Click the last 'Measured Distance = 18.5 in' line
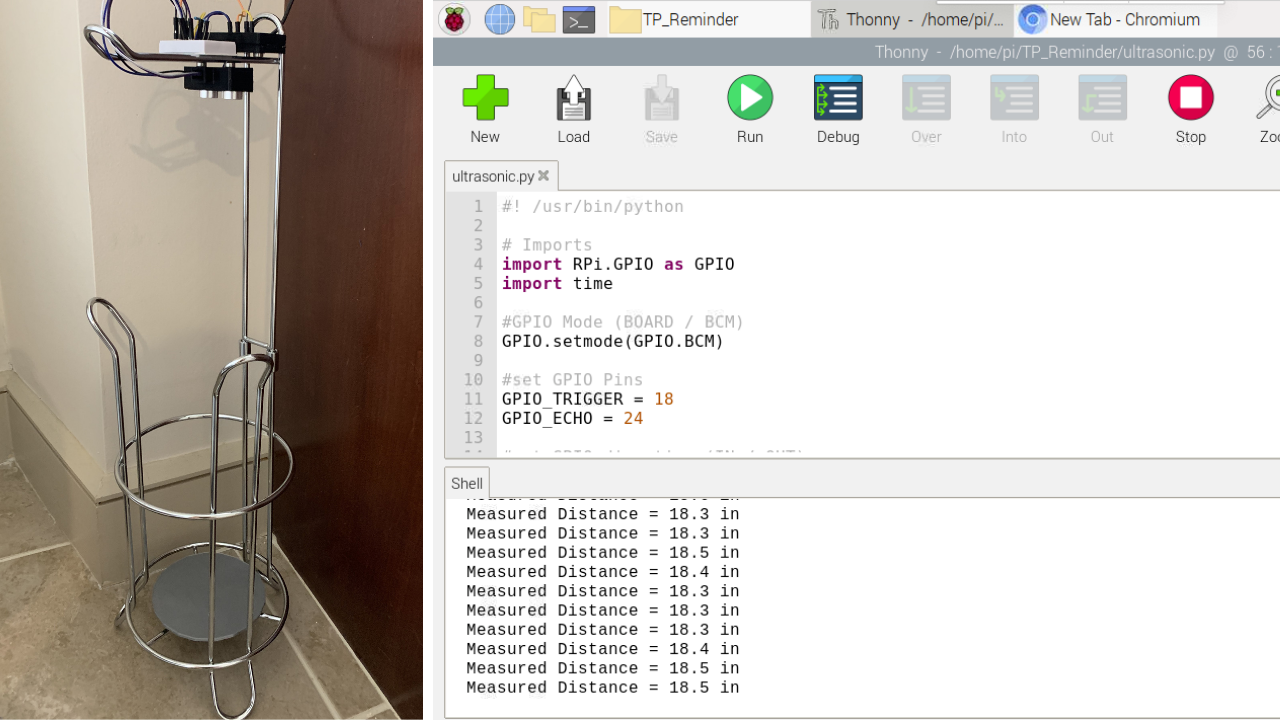This screenshot has height=720, width=1280. point(603,688)
